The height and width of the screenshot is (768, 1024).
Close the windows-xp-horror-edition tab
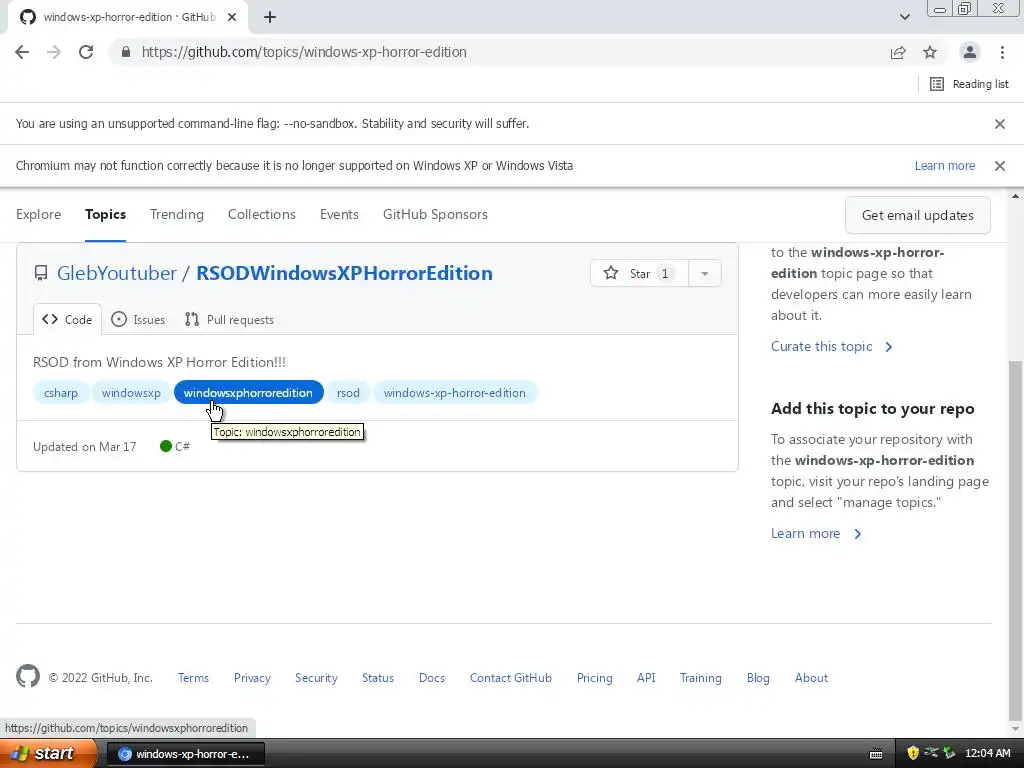point(232,18)
